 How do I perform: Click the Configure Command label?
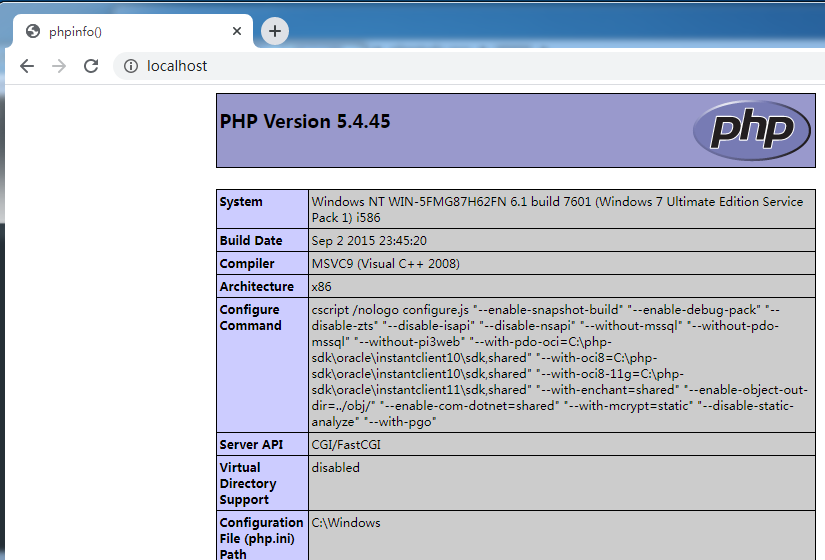point(250,317)
